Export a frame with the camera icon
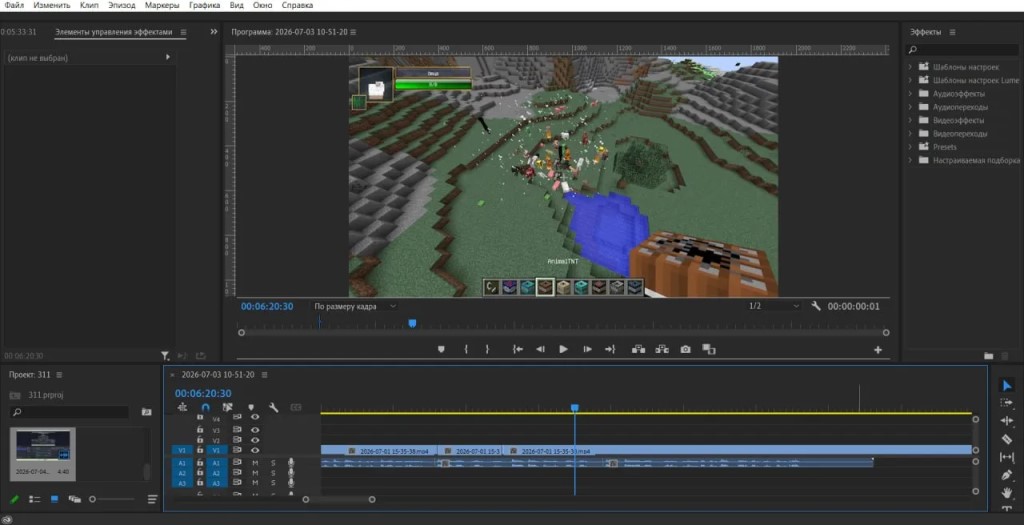The height and width of the screenshot is (525, 1024). click(x=685, y=349)
